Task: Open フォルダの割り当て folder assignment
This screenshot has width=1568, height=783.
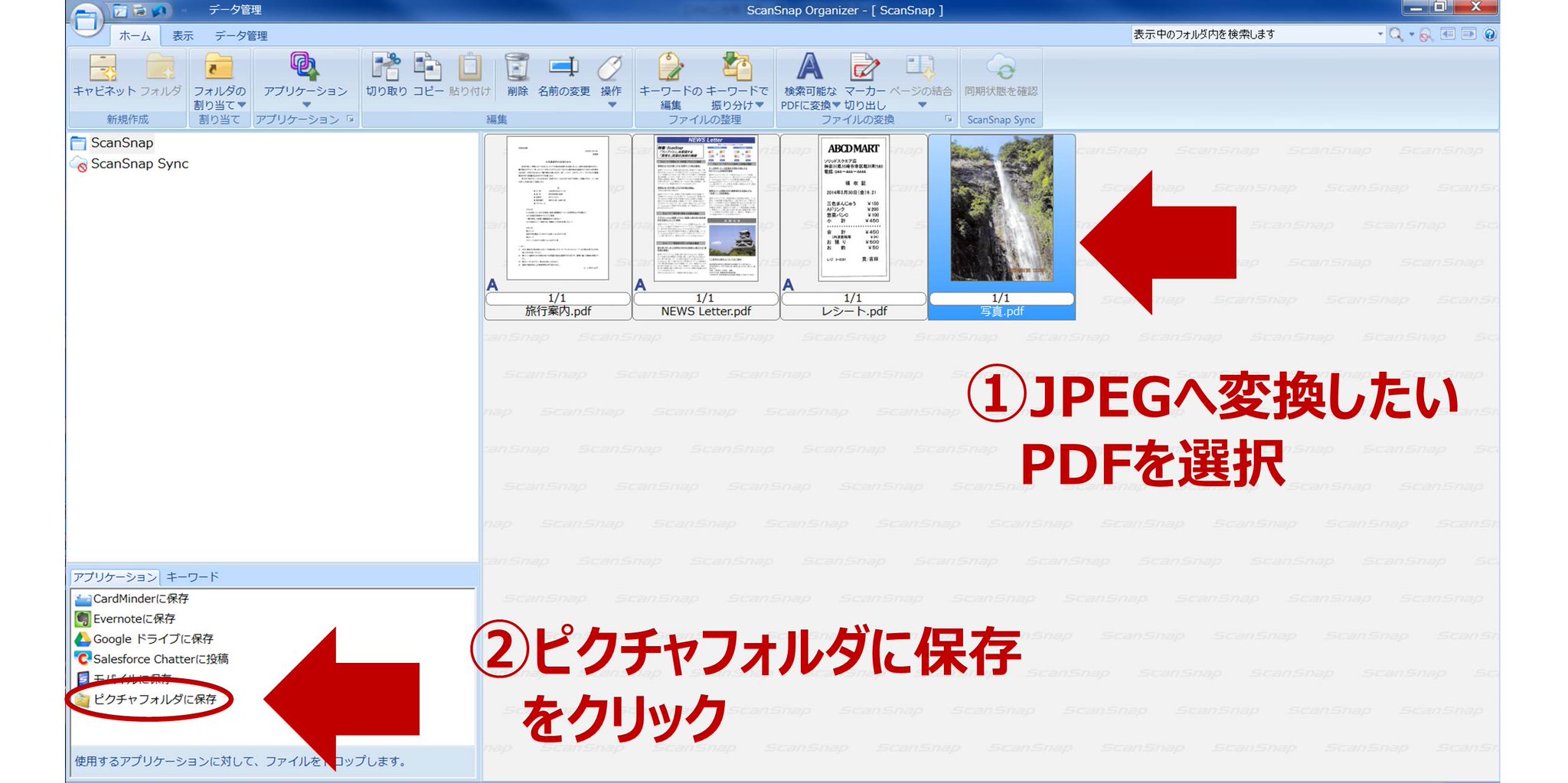Action: pos(220,81)
